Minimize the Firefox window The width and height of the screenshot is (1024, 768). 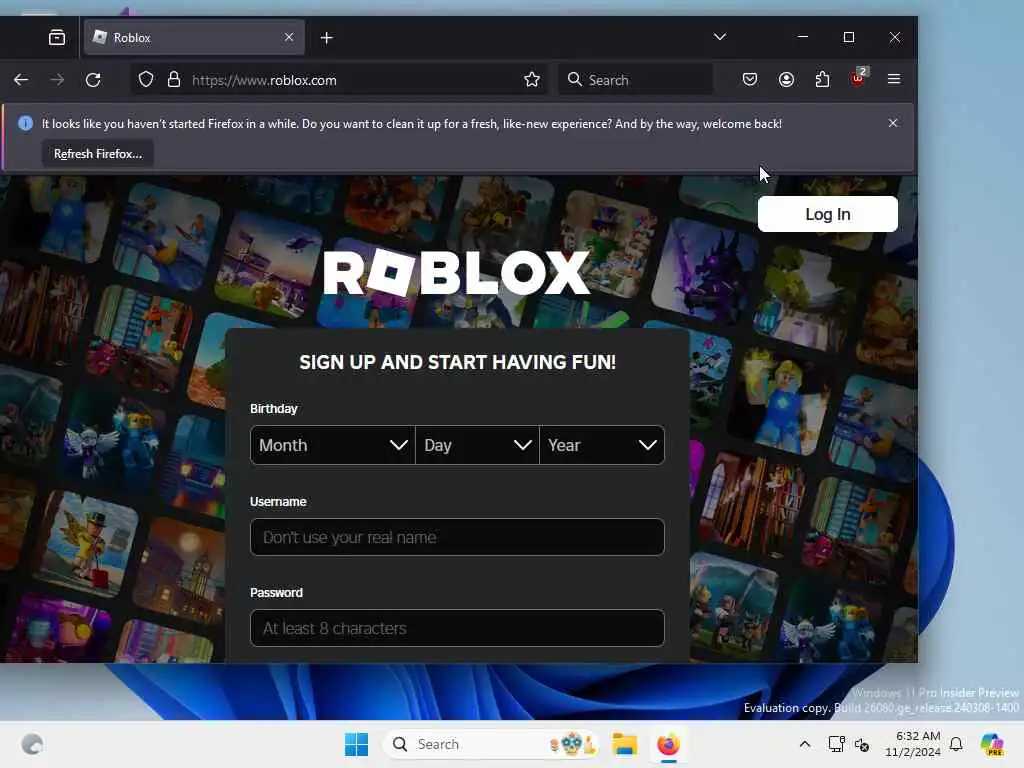[803, 37]
